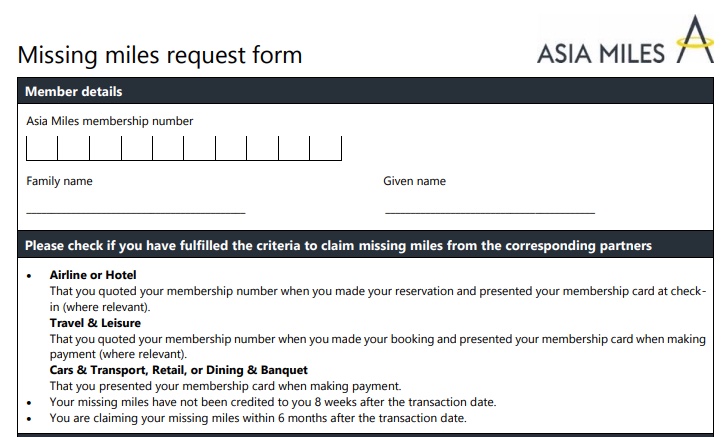This screenshot has width=724, height=437.
Task: Click the Given name label
Action: [414, 181]
